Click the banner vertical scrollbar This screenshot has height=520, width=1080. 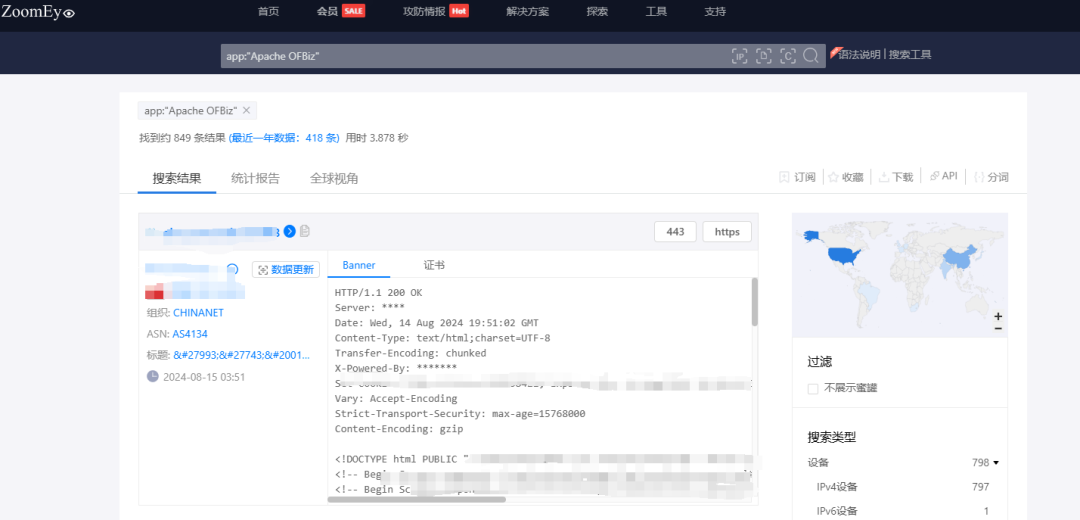755,302
